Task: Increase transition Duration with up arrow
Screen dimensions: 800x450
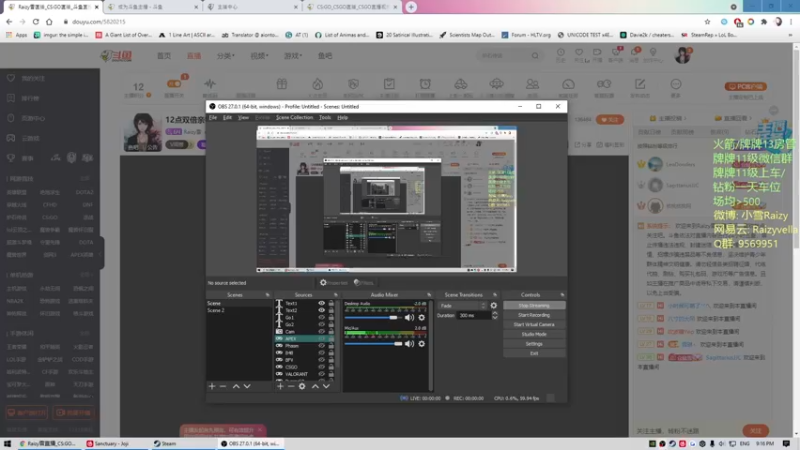Action: [x=494, y=313]
